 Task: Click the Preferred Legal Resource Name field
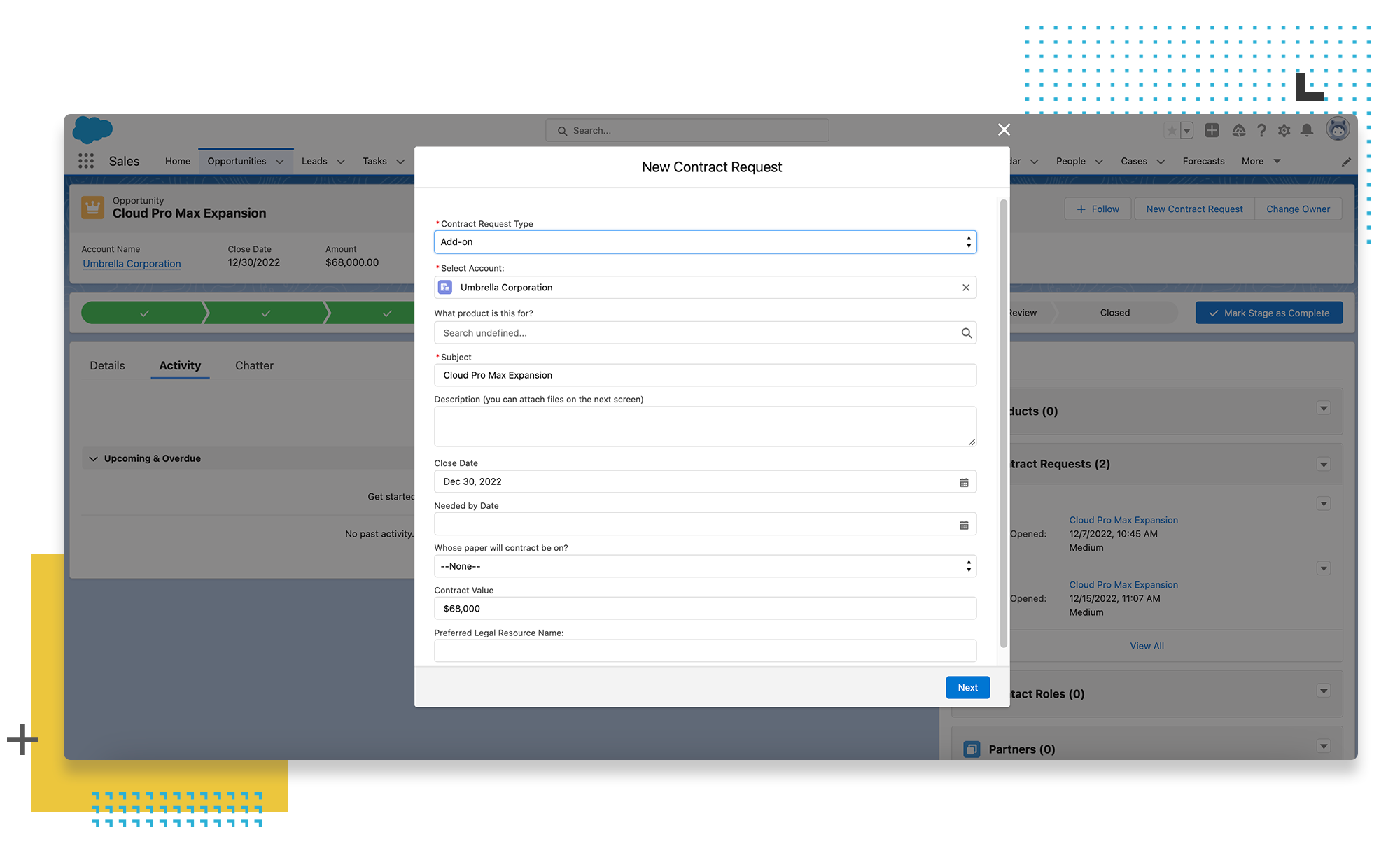click(x=705, y=651)
